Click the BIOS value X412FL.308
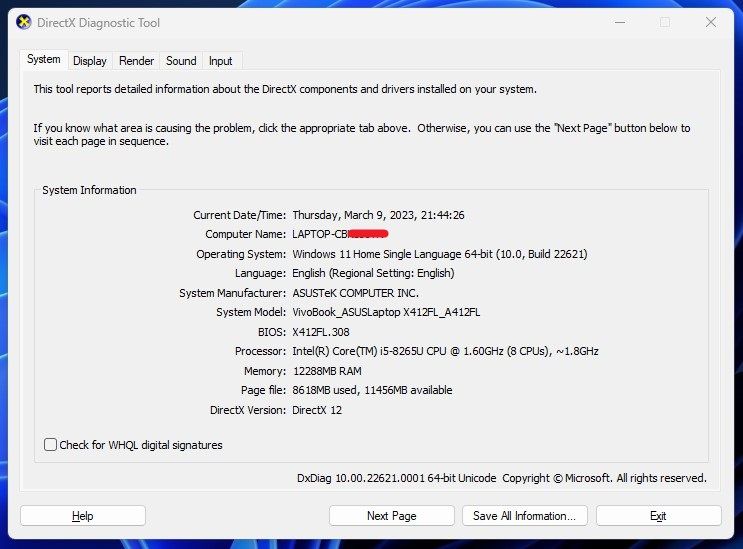 pos(321,332)
